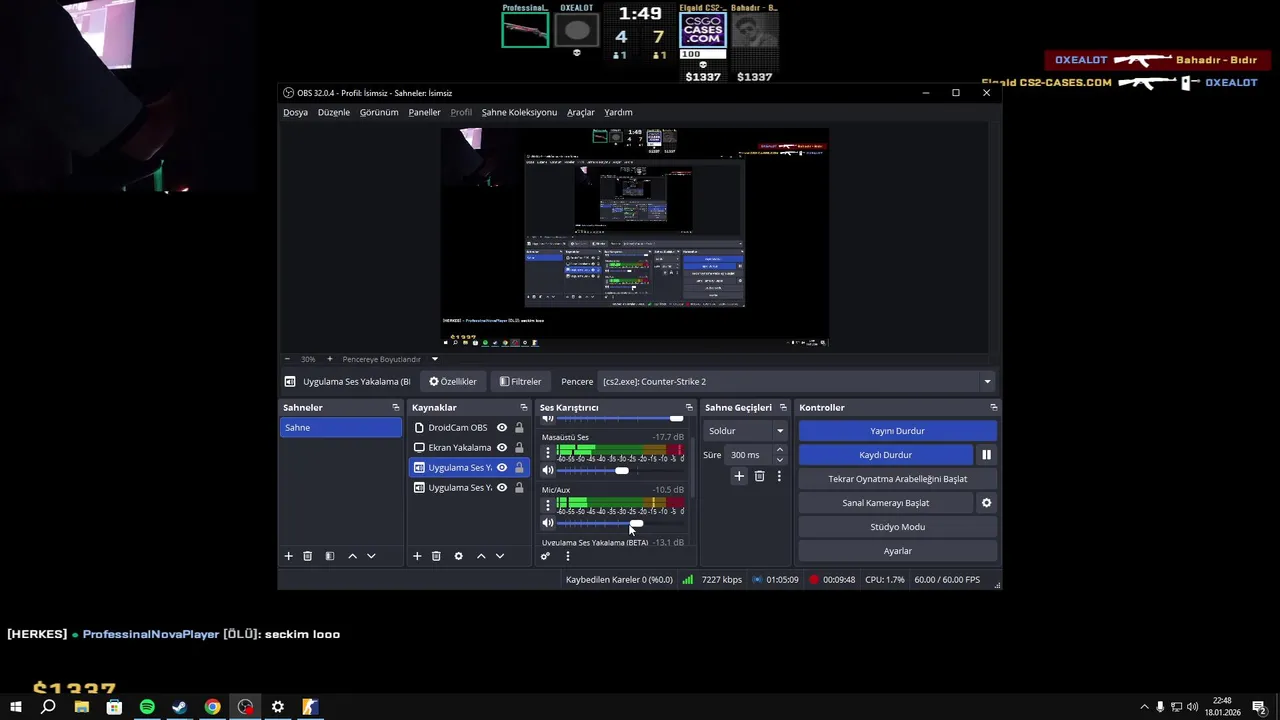This screenshot has width=1280, height=720.
Task: Add a new source with Kaynaklar plus icon
Action: click(417, 556)
